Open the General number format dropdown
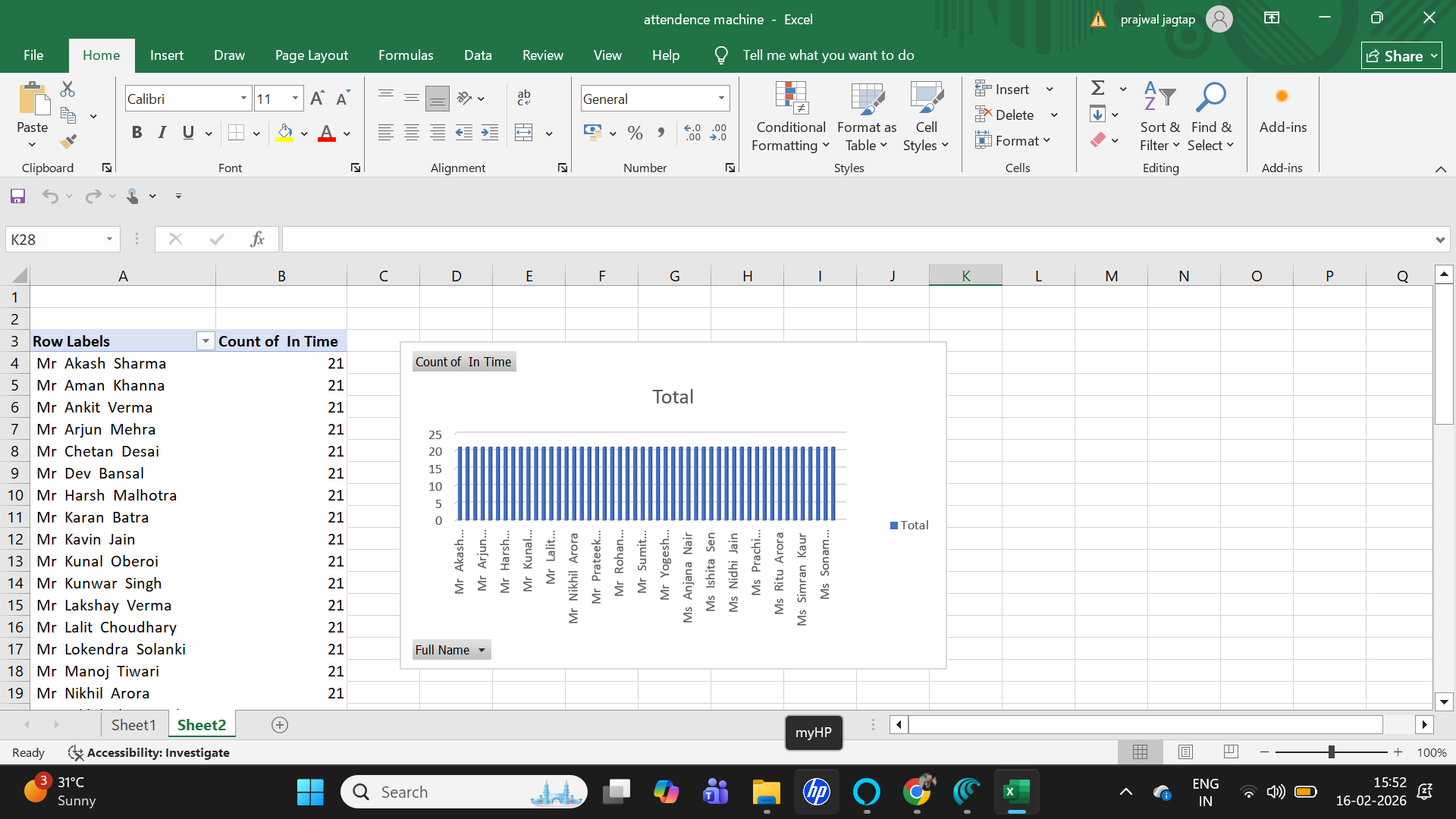Image resolution: width=1456 pixels, height=819 pixels. [x=721, y=99]
